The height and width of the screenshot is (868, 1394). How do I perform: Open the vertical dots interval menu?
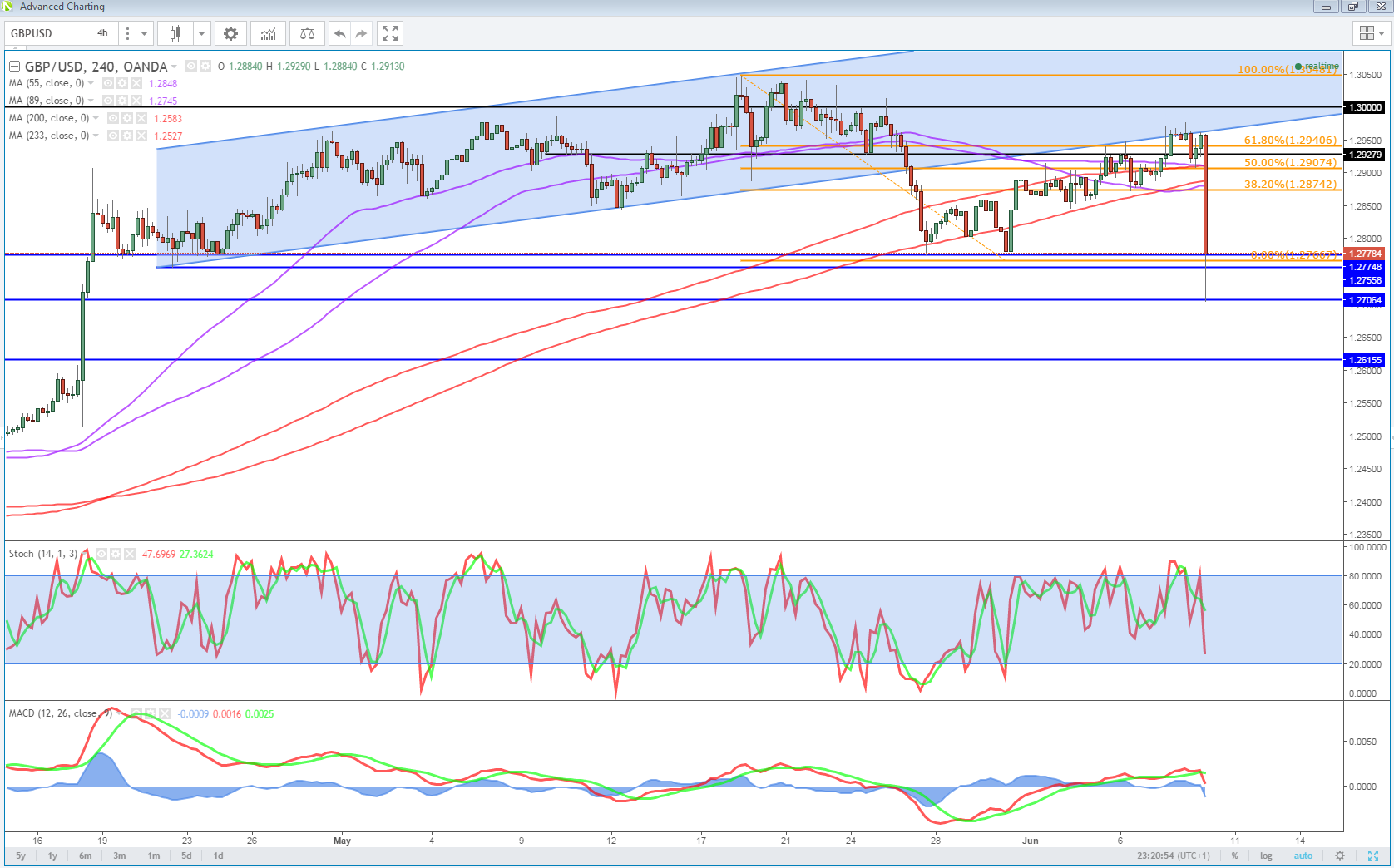[127, 33]
